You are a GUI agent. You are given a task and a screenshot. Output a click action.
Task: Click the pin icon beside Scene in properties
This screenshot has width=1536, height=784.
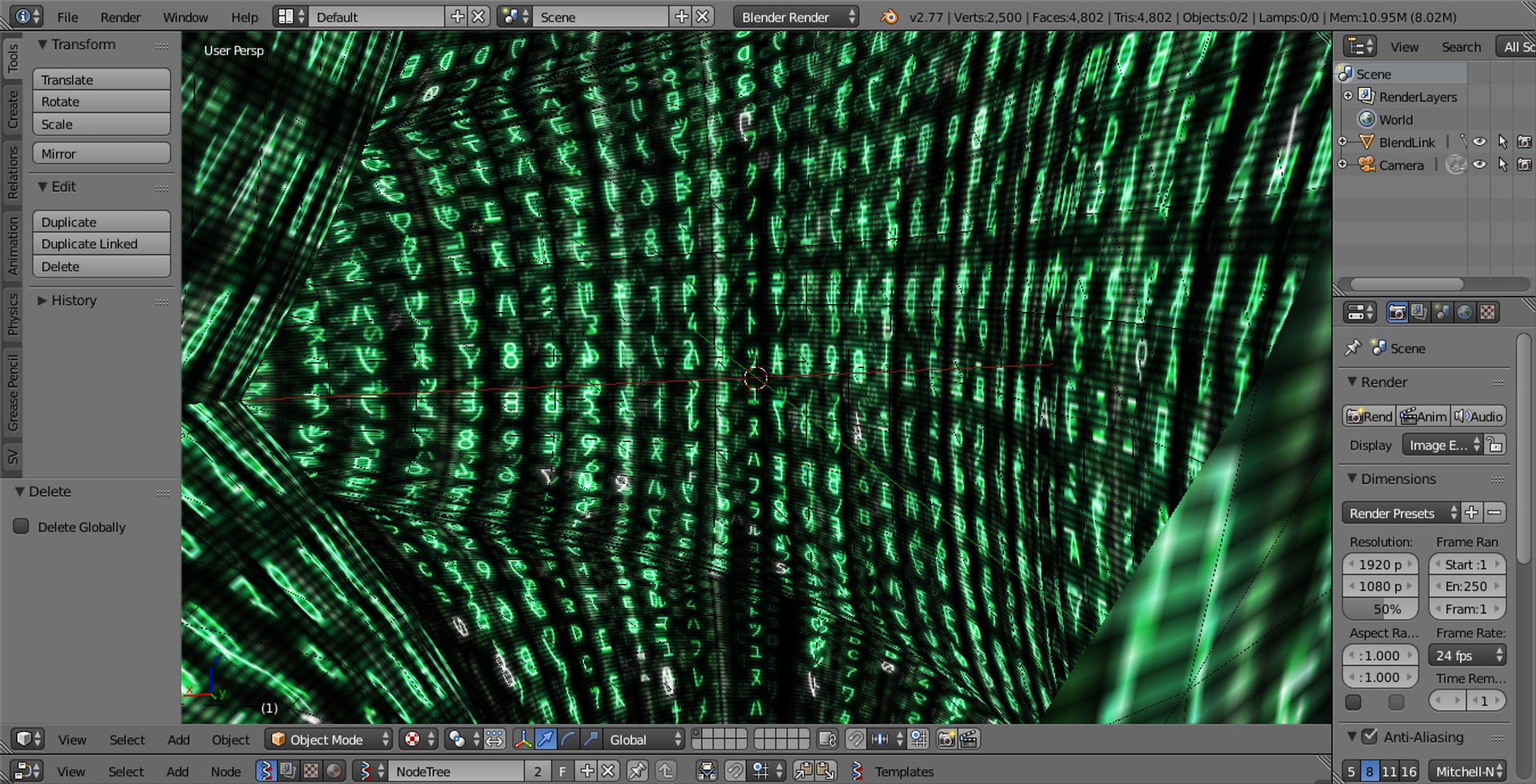(x=1353, y=348)
